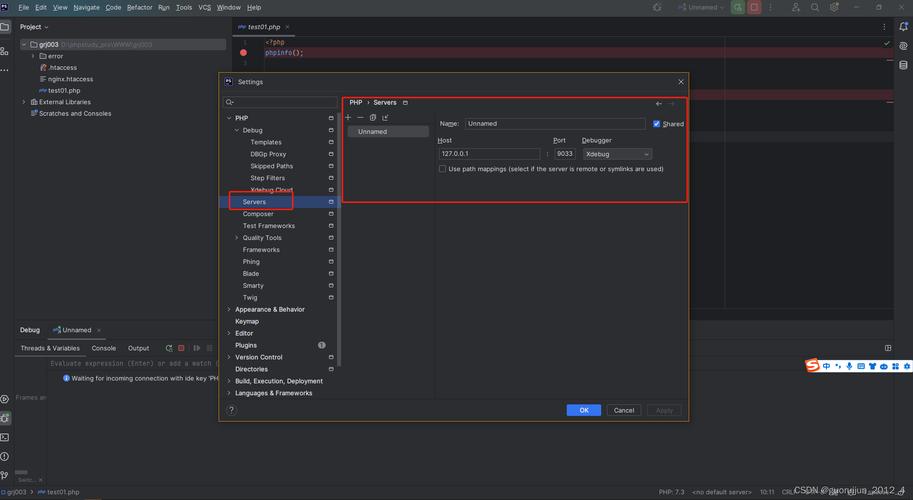Open the AI assistant spiral icon on right sidebar
The image size is (913, 500).
click(903, 46)
